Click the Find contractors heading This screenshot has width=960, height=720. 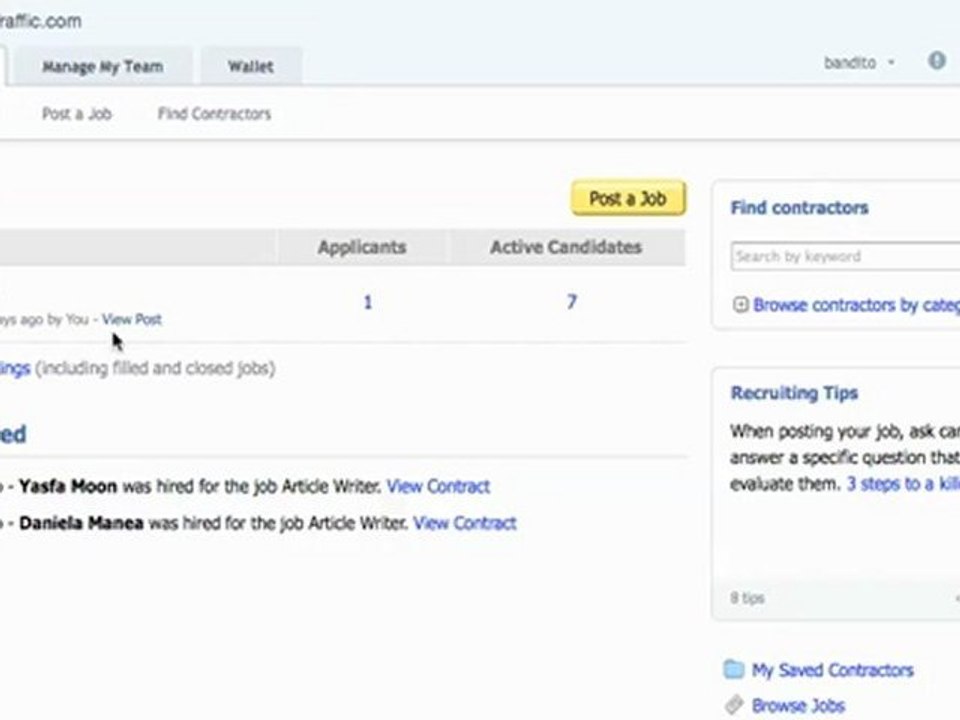tap(799, 208)
